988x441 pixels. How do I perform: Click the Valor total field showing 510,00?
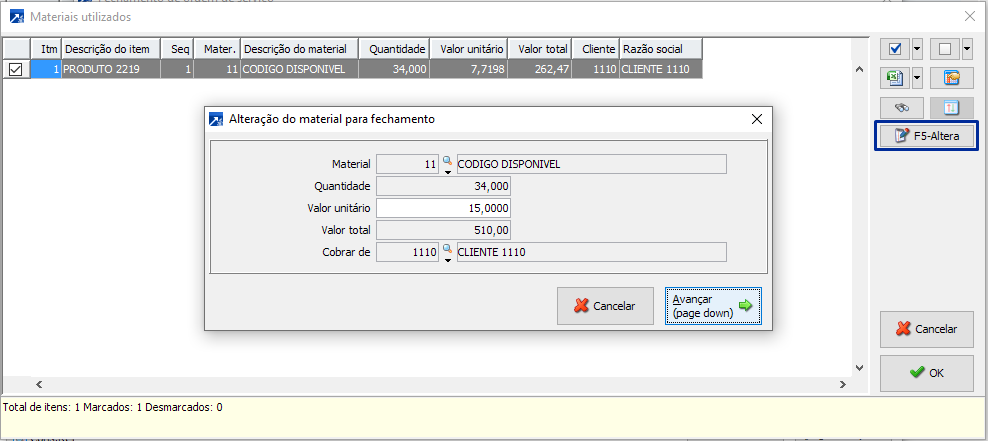(444, 231)
